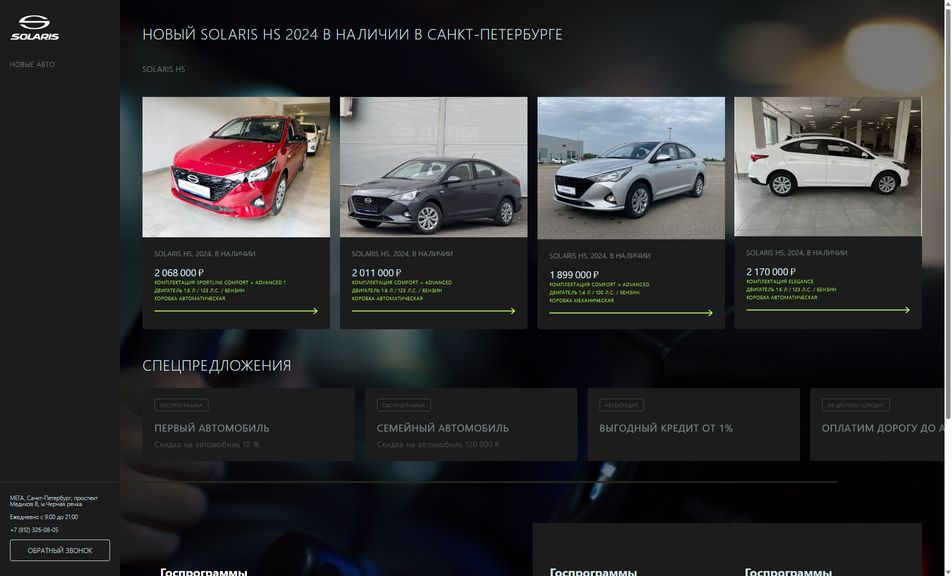Select the 2 011 000 ₽ price text
This screenshot has width=952, height=576.
click(376, 273)
